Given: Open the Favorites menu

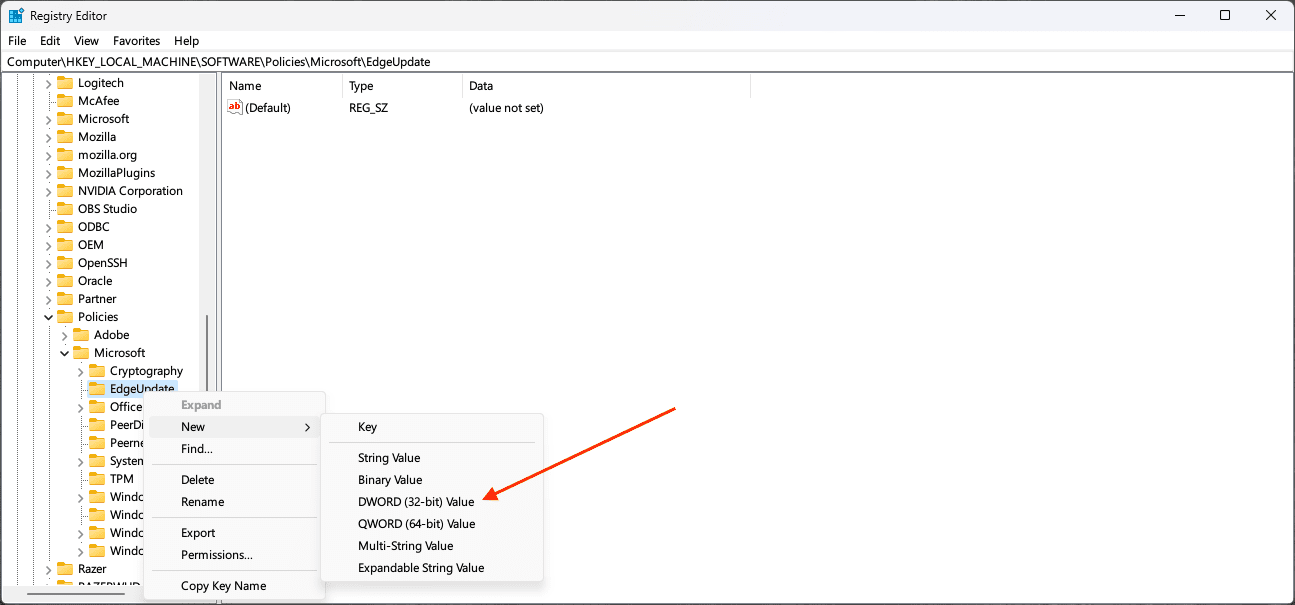Looking at the screenshot, I should click(x=136, y=41).
